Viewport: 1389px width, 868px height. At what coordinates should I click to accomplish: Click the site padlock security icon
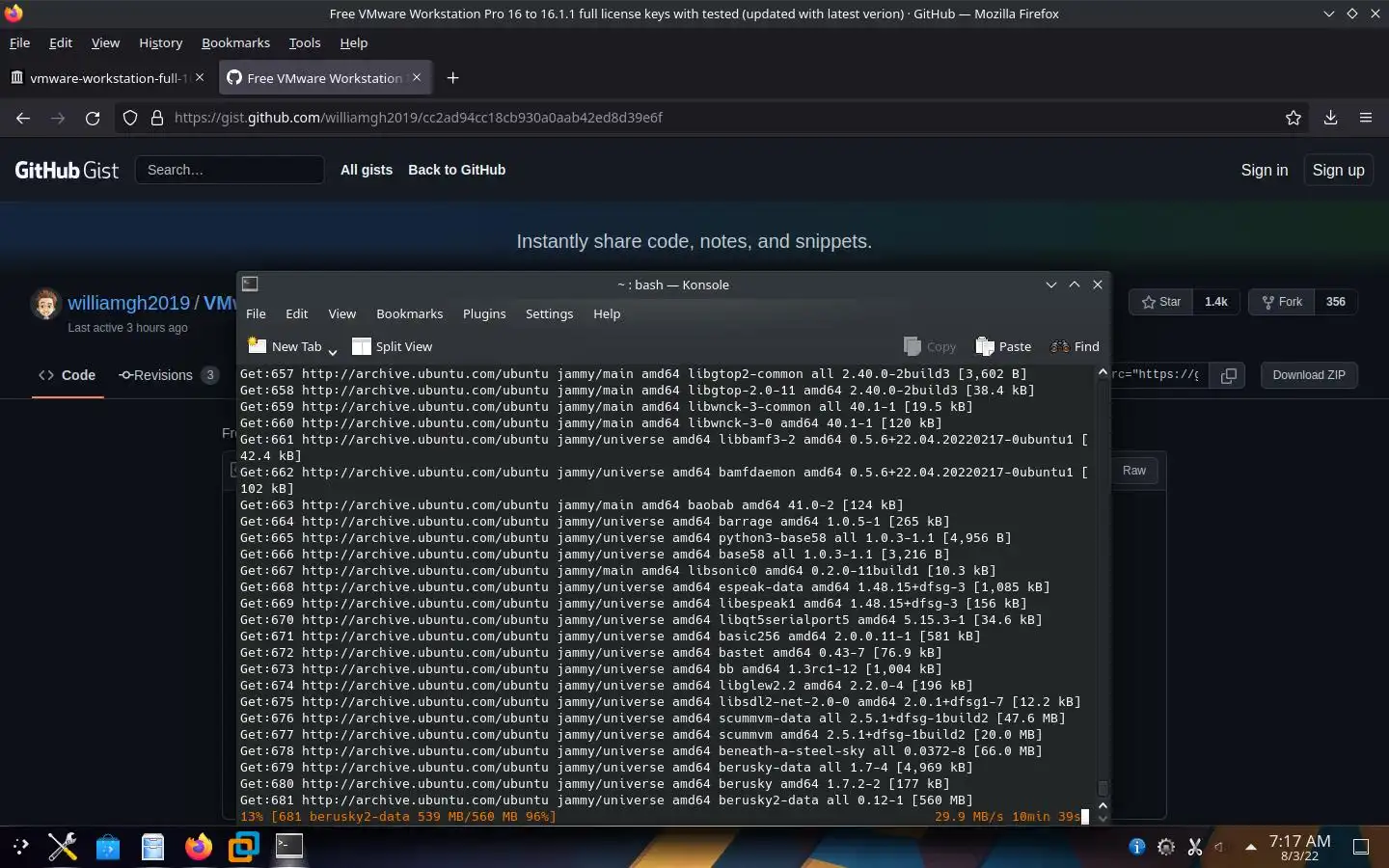point(157,118)
